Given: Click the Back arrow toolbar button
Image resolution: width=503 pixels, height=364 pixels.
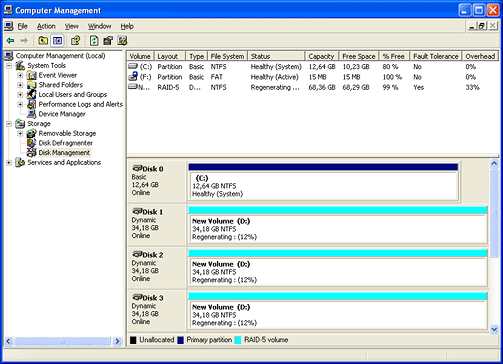Looking at the screenshot, I should pyautogui.click(x=10, y=41).
